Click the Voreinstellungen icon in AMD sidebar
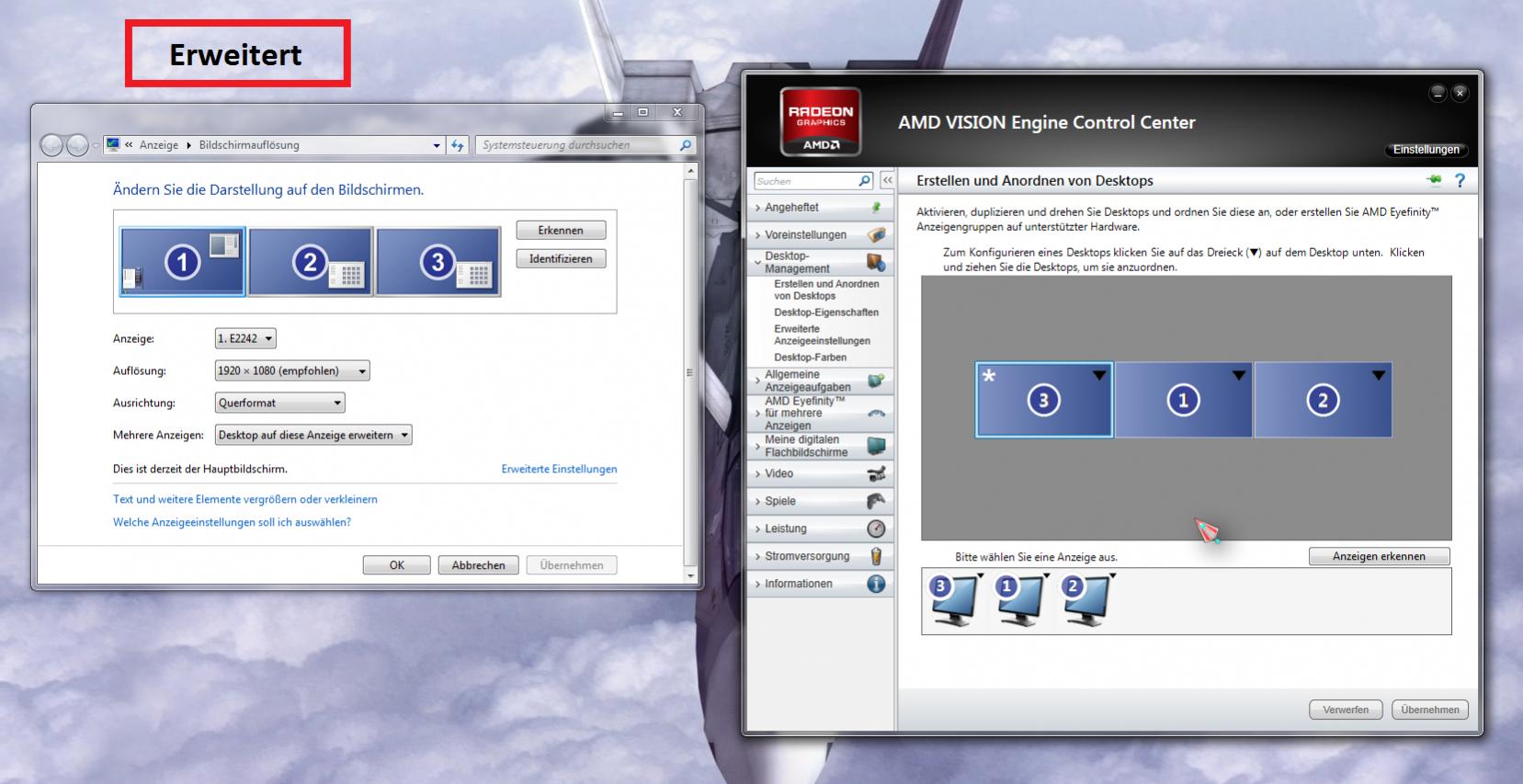Screen dimensions: 1523x784 pos(877,235)
